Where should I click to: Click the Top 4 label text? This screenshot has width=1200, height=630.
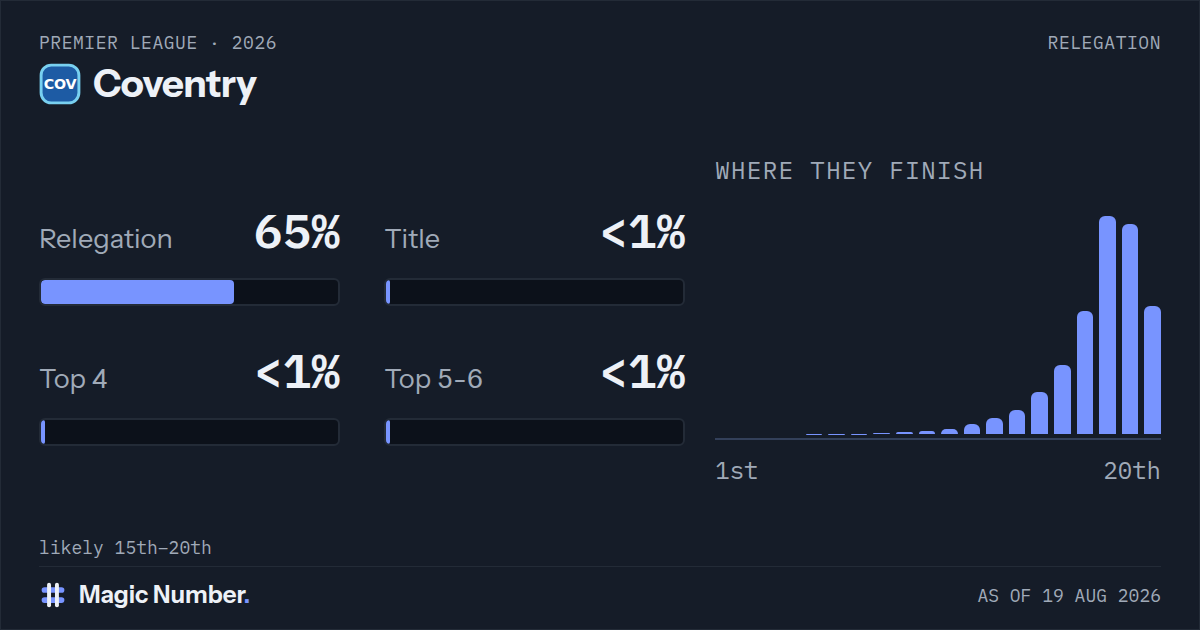[x=74, y=380]
